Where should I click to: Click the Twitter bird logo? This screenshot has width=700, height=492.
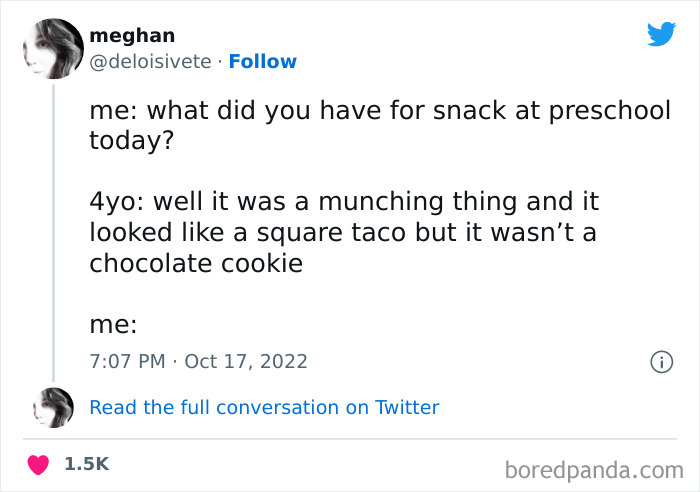tap(661, 36)
